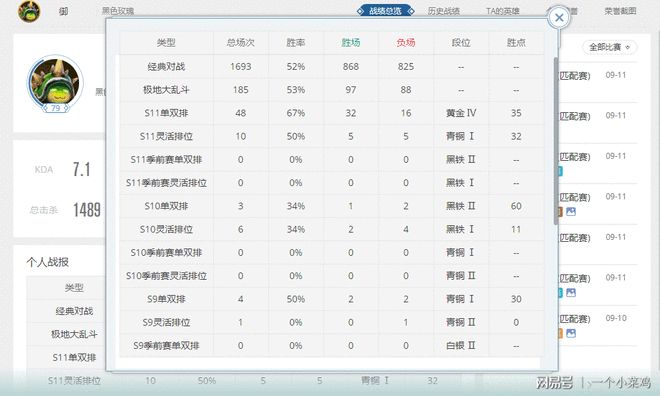This screenshot has height=396, width=660.
Task: Click the screenshot icon on fourth match
Action: click(x=571, y=211)
